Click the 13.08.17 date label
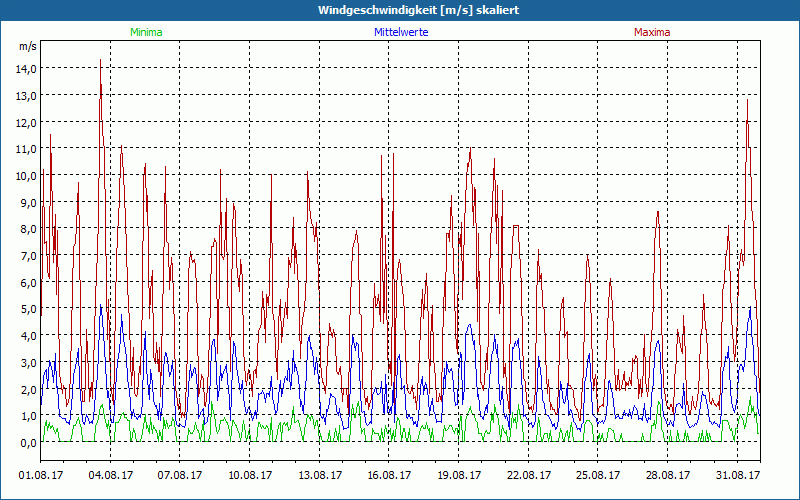Viewport: 800px width, 500px height. tap(319, 475)
